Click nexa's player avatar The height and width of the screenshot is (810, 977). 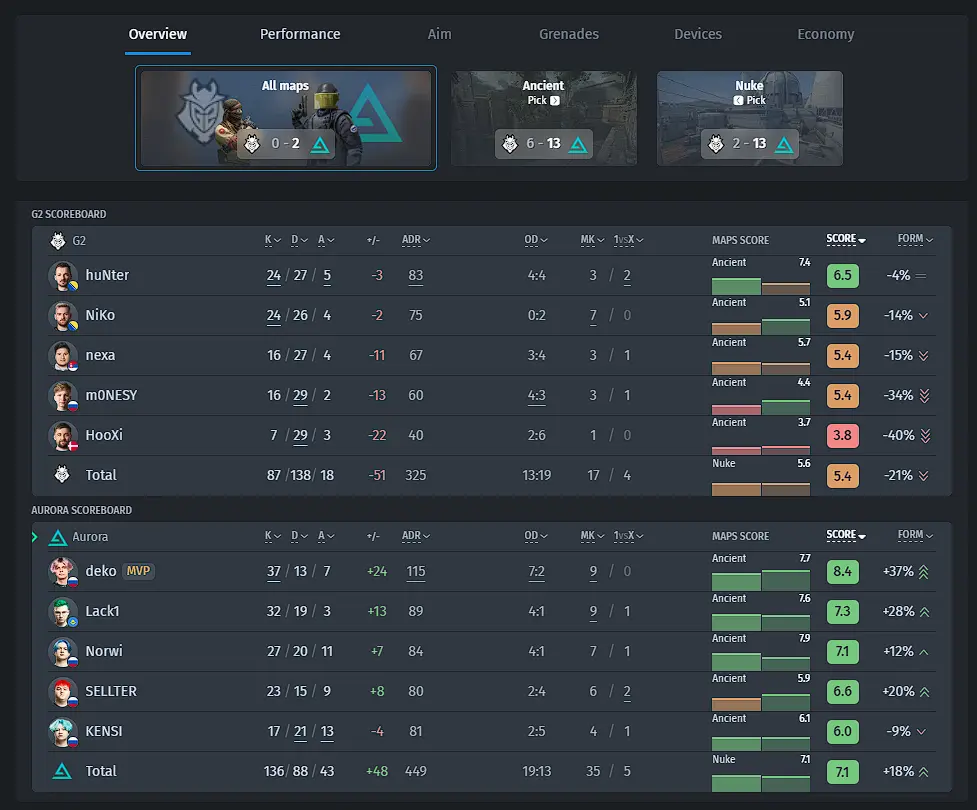pyautogui.click(x=63, y=356)
